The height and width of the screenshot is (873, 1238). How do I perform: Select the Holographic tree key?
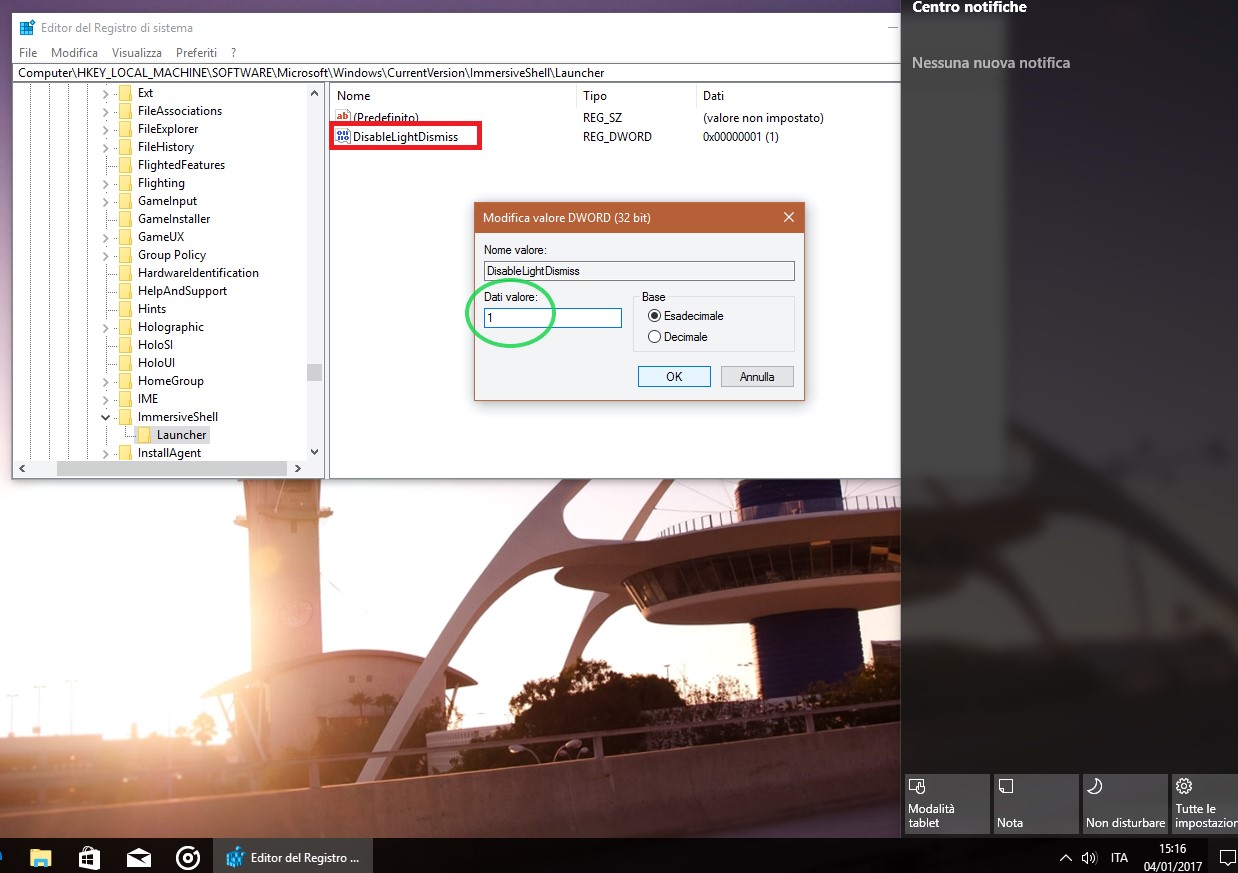click(171, 327)
